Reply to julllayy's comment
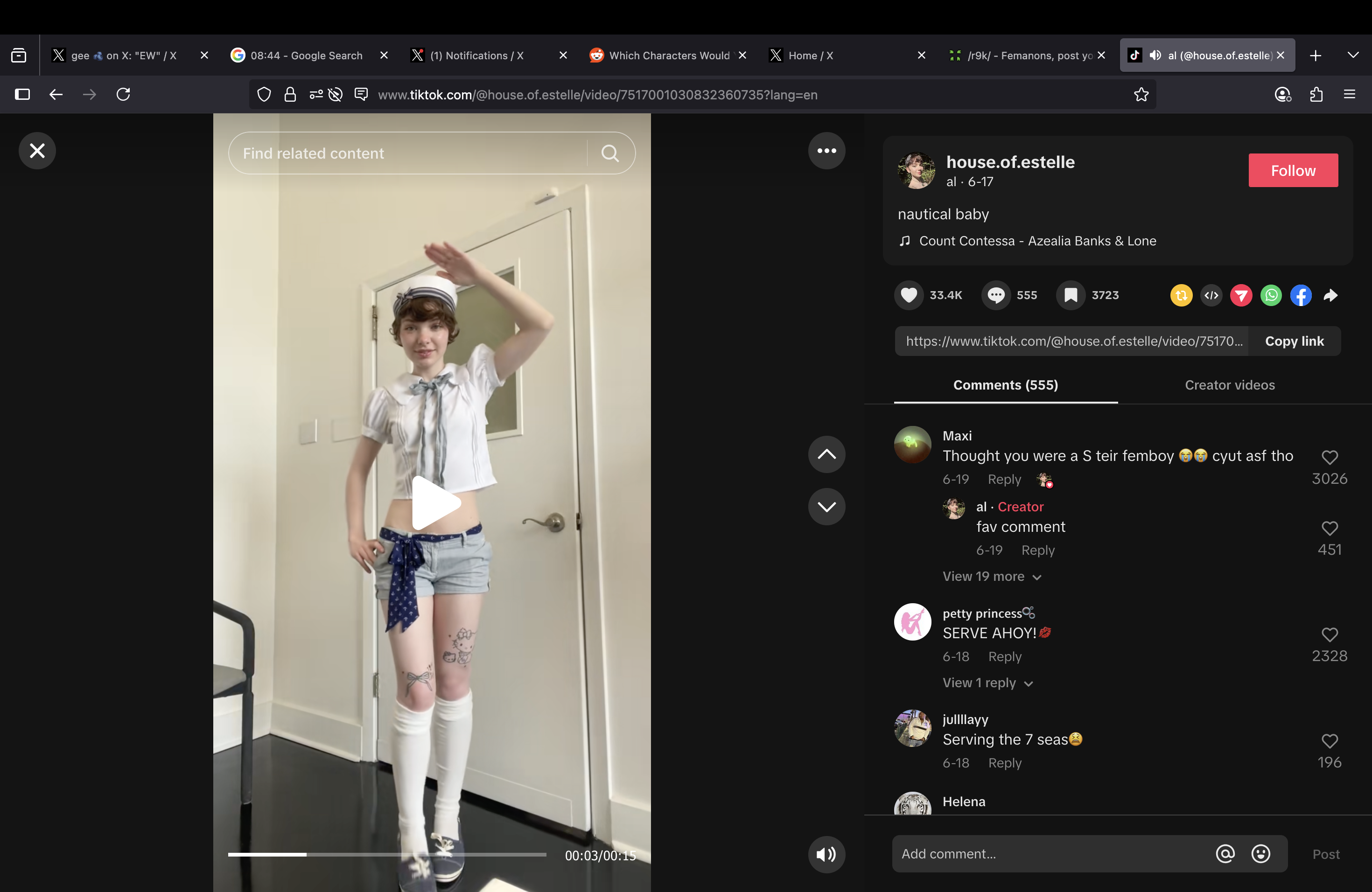1372x892 pixels. click(1005, 763)
